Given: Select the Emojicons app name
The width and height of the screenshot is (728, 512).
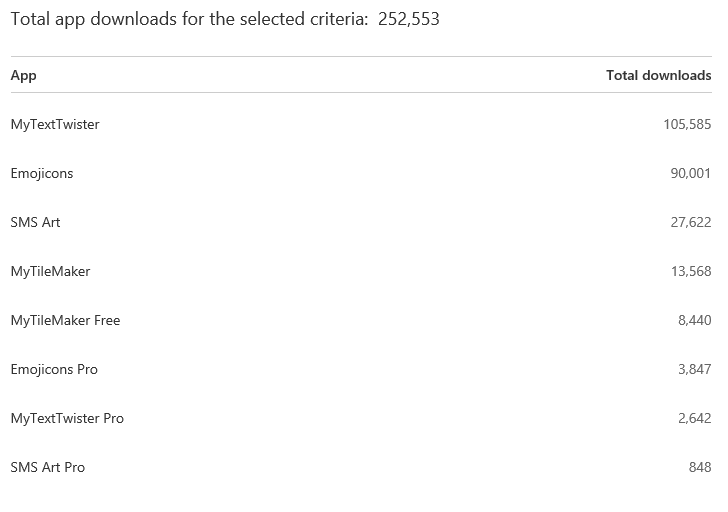Looking at the screenshot, I should click(x=42, y=173).
